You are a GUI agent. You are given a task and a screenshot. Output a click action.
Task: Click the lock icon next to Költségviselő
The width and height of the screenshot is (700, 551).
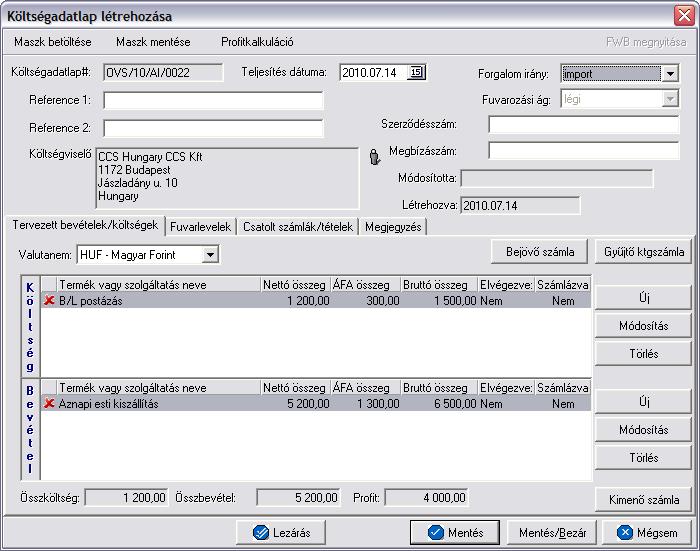[375, 157]
